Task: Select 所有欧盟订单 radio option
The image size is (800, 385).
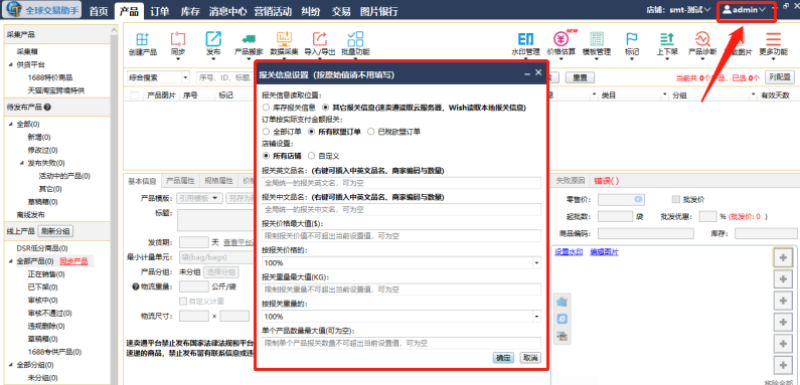Action: point(312,132)
